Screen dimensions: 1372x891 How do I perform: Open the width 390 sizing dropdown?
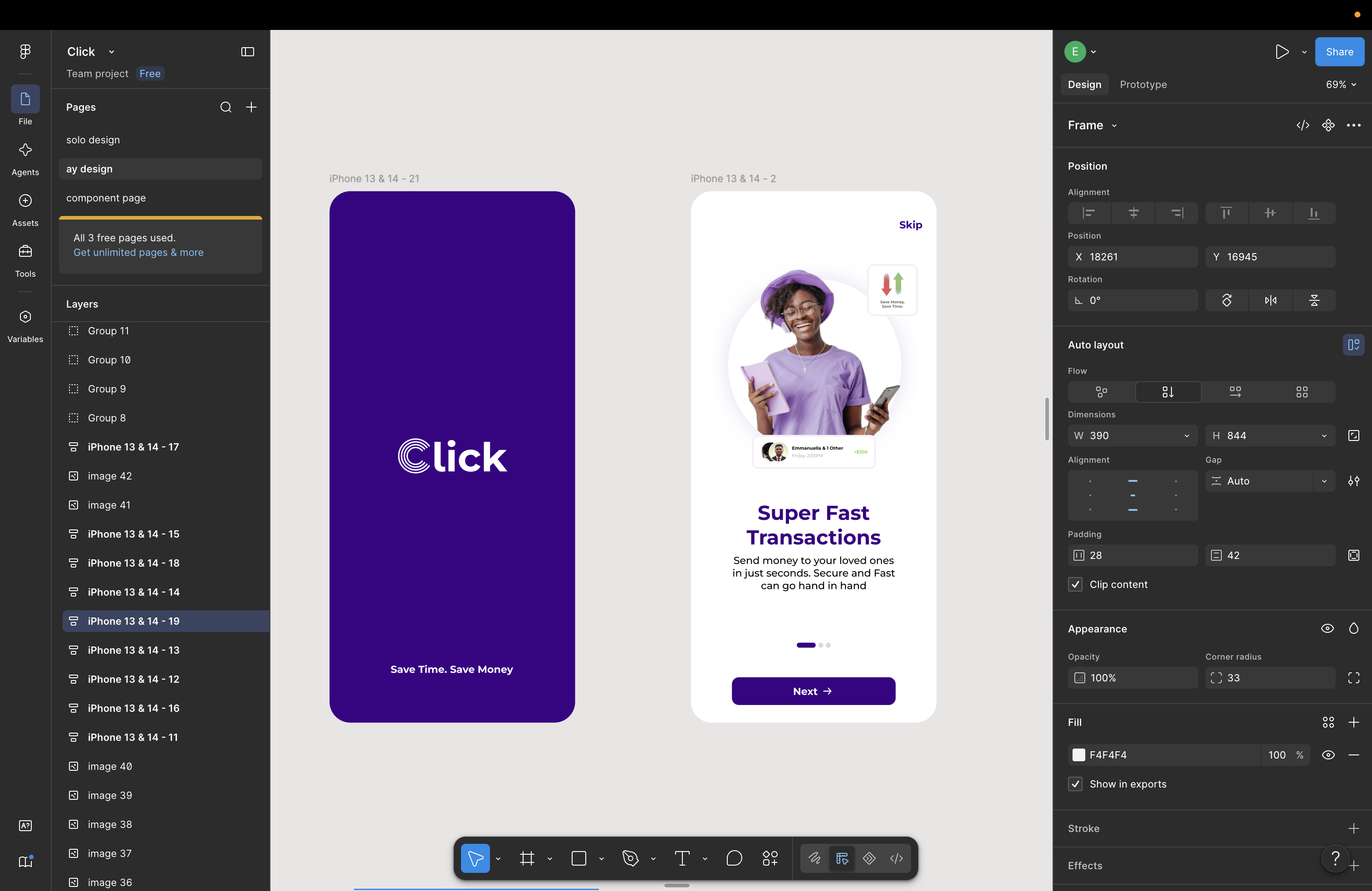(1186, 436)
